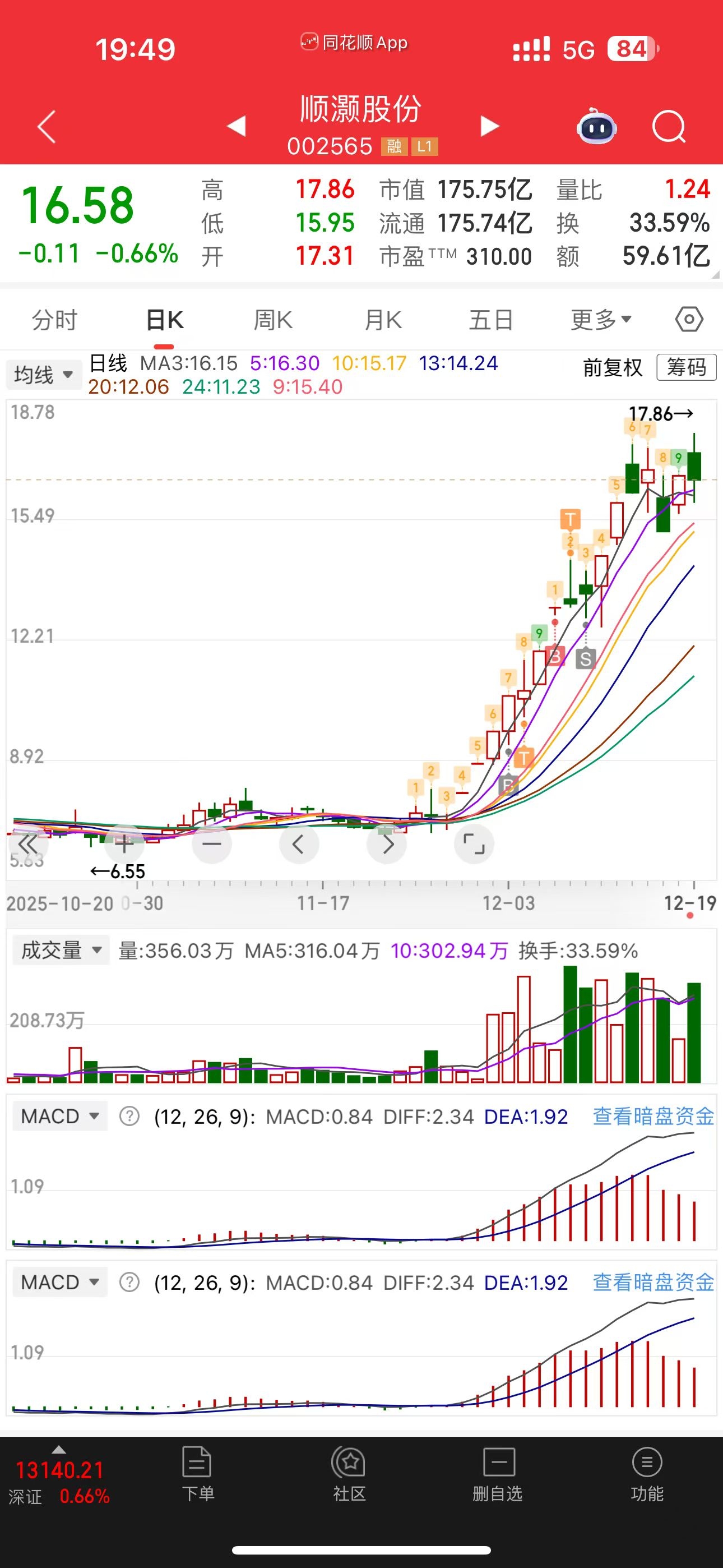This screenshot has height=1568, width=723.
Task: Open chart settings hexagon icon
Action: click(689, 319)
